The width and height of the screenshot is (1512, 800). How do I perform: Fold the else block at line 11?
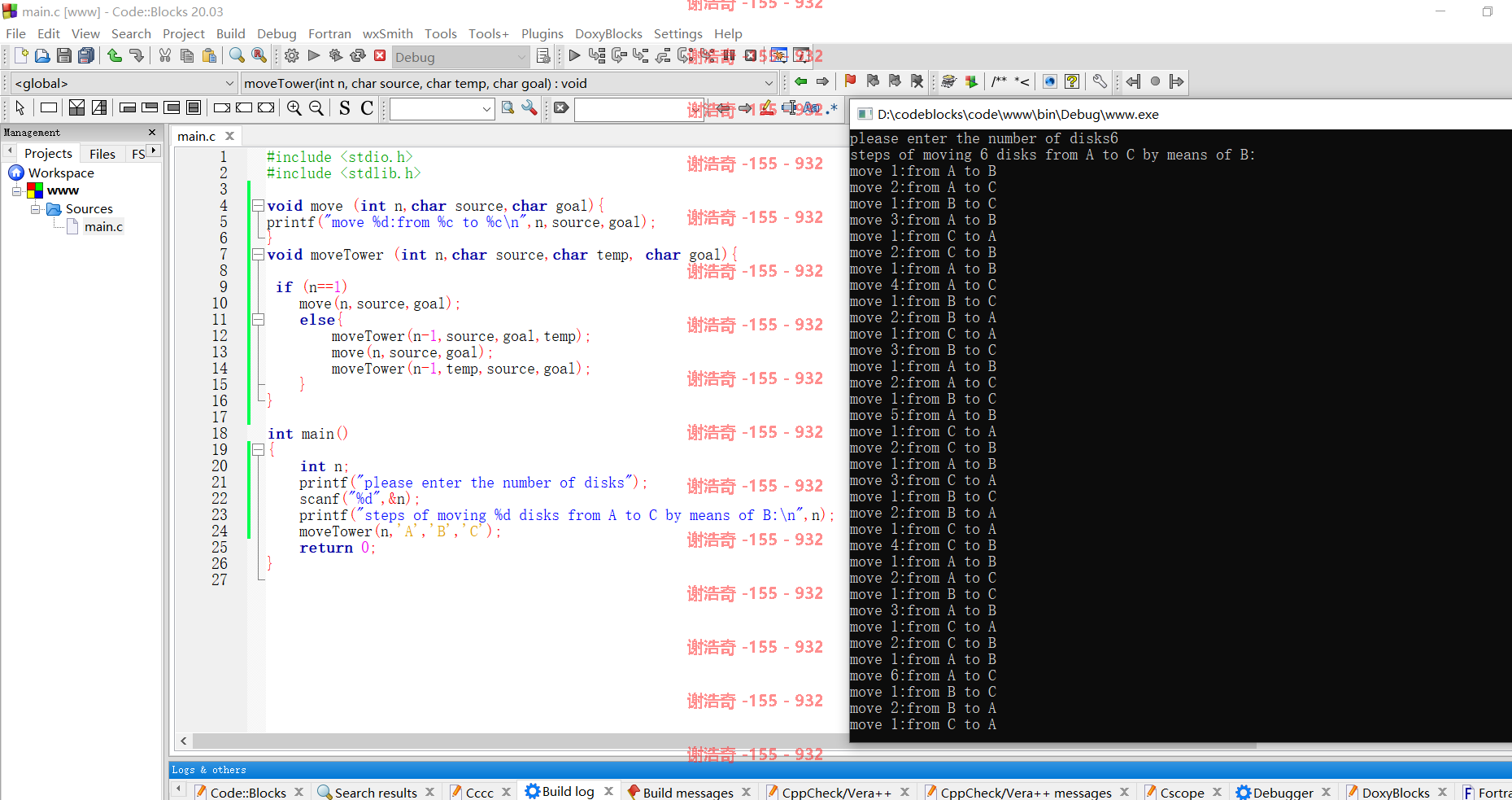pyautogui.click(x=258, y=319)
